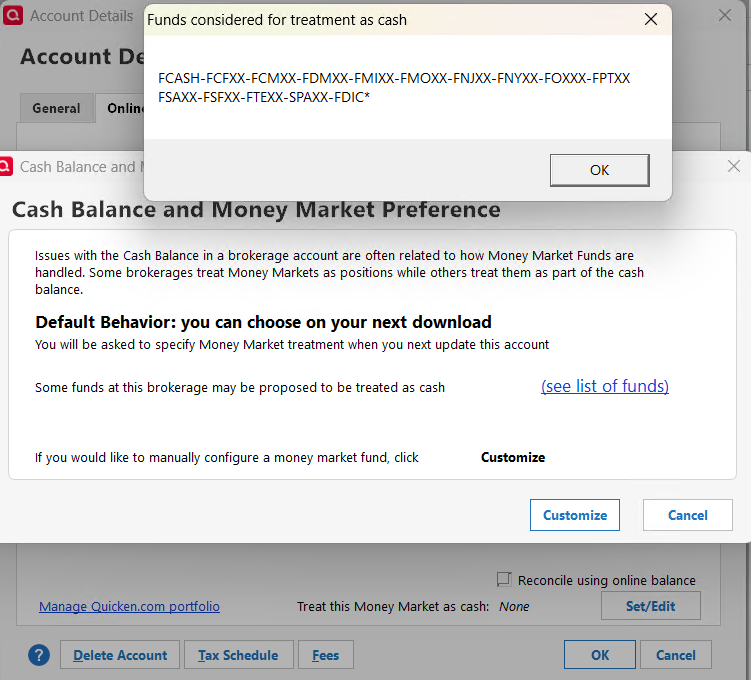This screenshot has width=751, height=680.
Task: Click OK in the funds list popup
Action: (x=600, y=170)
